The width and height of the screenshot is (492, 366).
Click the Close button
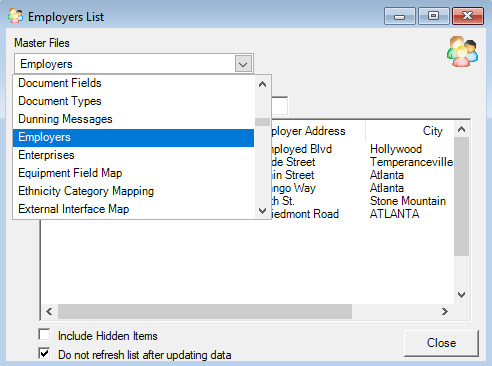click(441, 343)
